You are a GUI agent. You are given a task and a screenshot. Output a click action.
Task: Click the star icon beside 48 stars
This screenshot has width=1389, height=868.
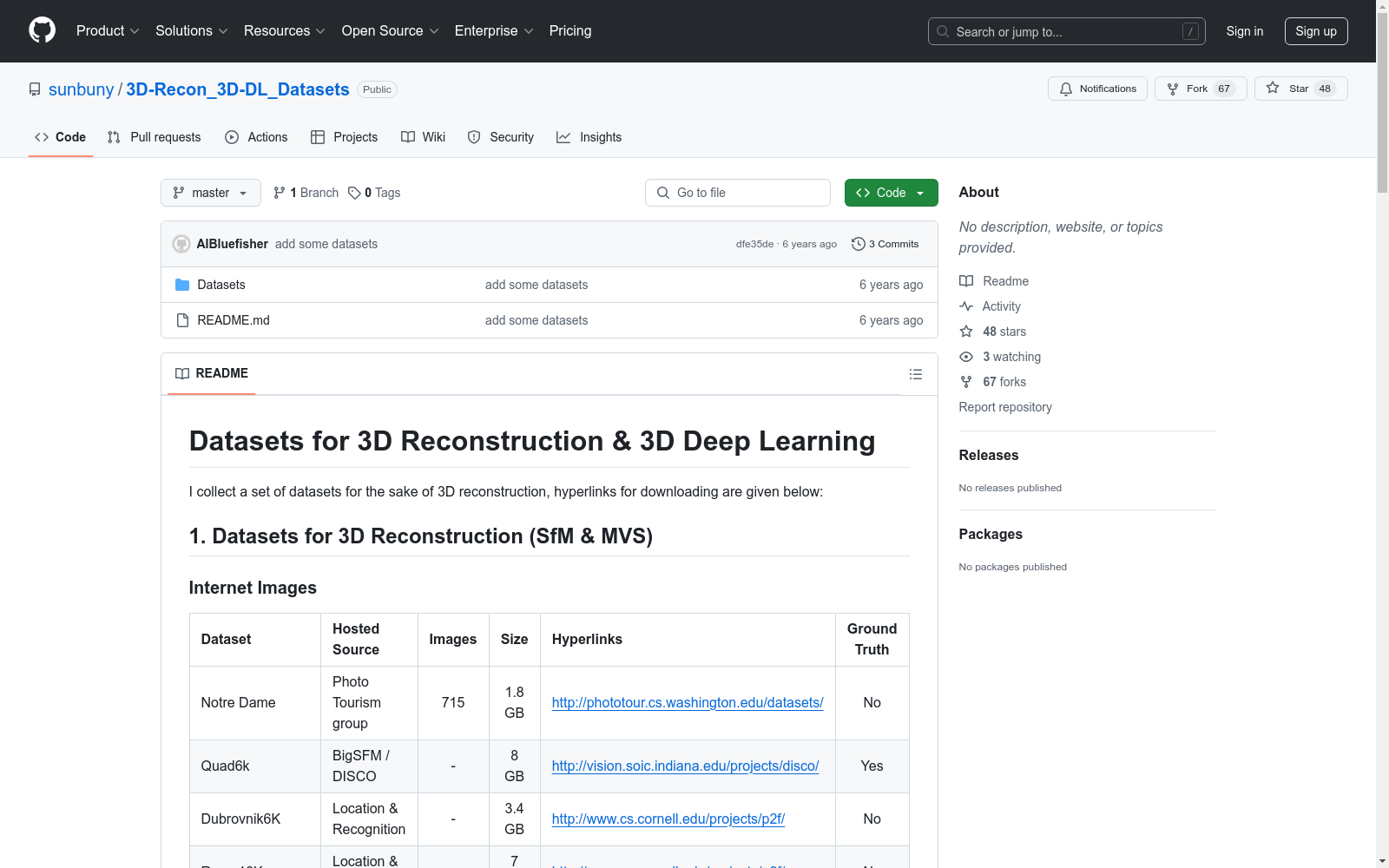tap(966, 332)
